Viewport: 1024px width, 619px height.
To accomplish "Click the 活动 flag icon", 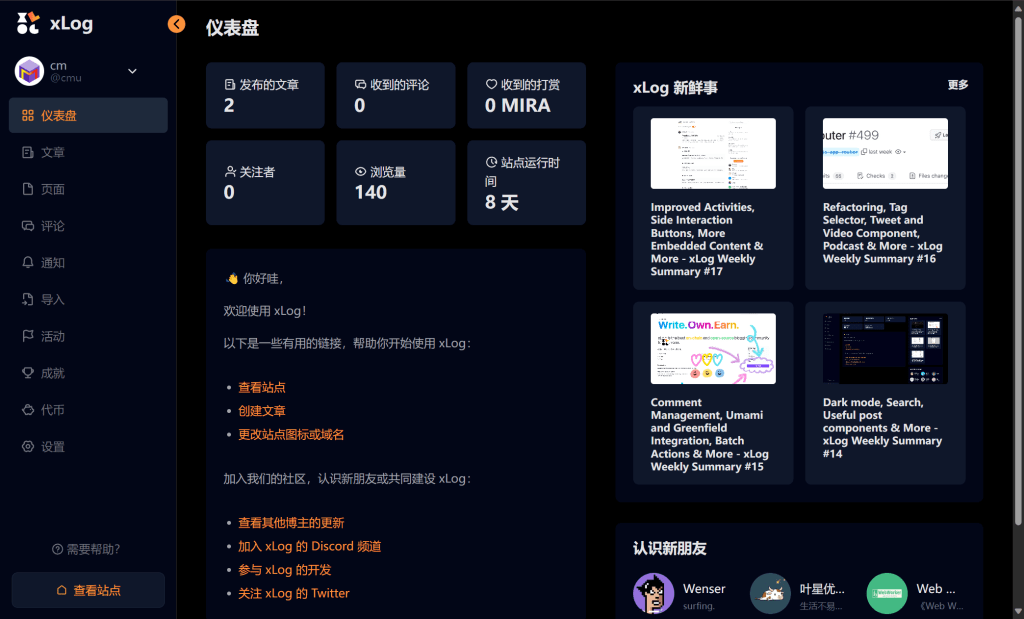I will [x=28, y=336].
